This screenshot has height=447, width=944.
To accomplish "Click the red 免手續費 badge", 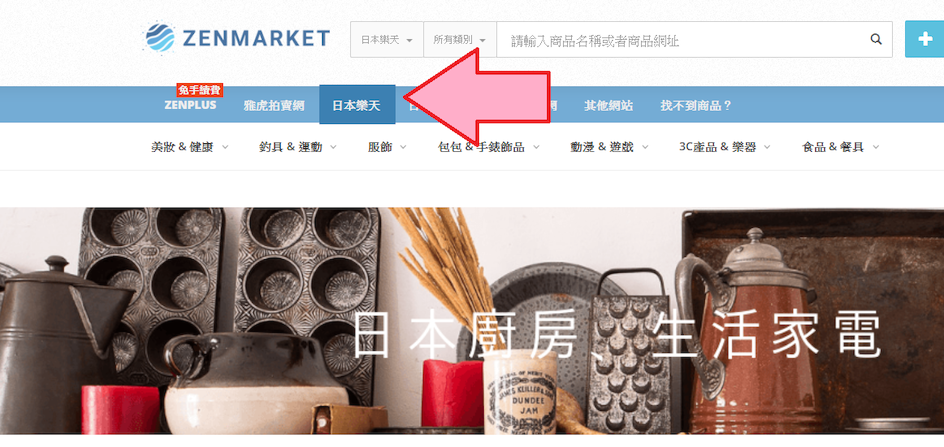I will pos(200,90).
